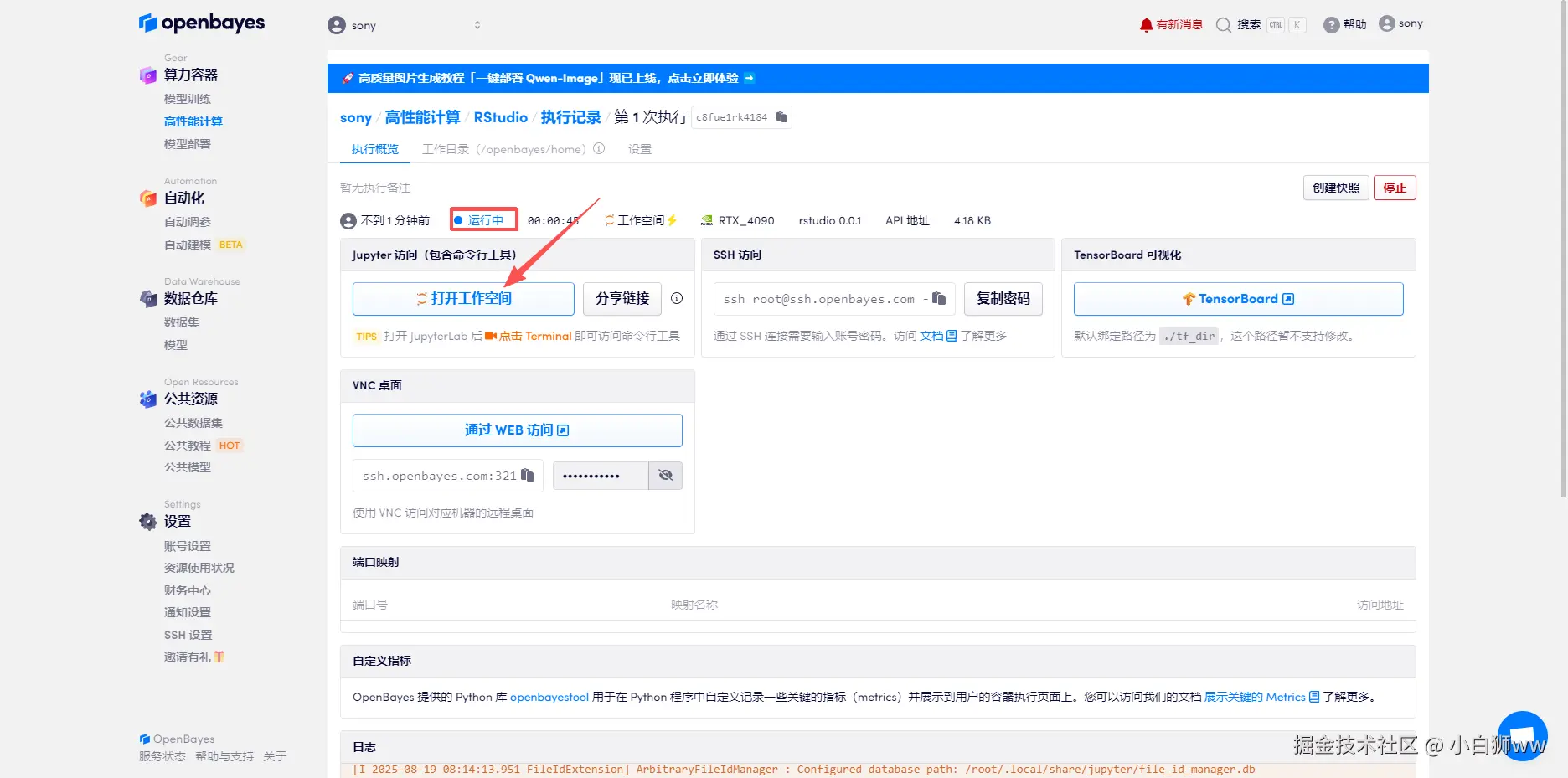Open TensorBoard visualization
Viewport: 1568px width, 778px height.
coord(1238,299)
